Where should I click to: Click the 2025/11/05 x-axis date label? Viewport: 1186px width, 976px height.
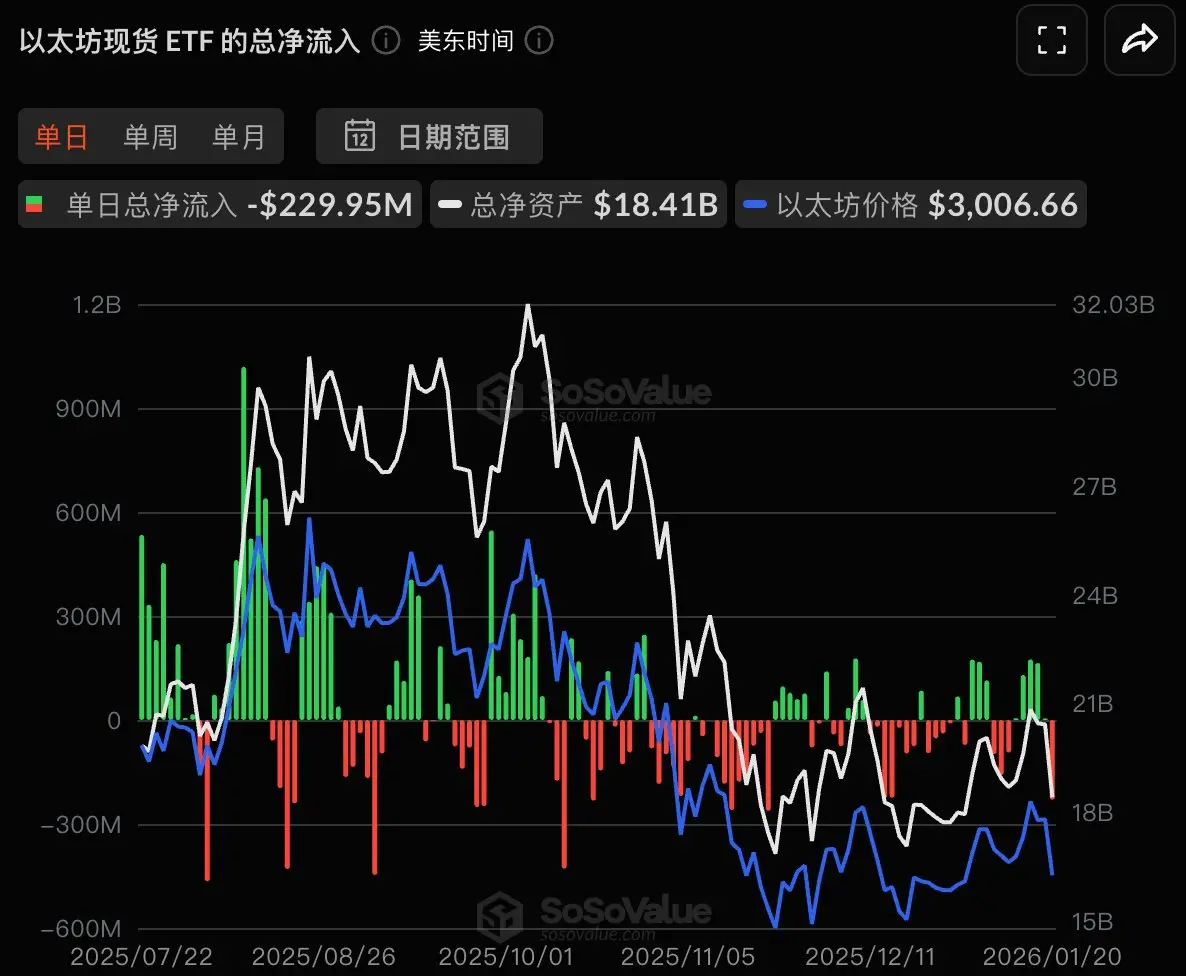tap(688, 956)
